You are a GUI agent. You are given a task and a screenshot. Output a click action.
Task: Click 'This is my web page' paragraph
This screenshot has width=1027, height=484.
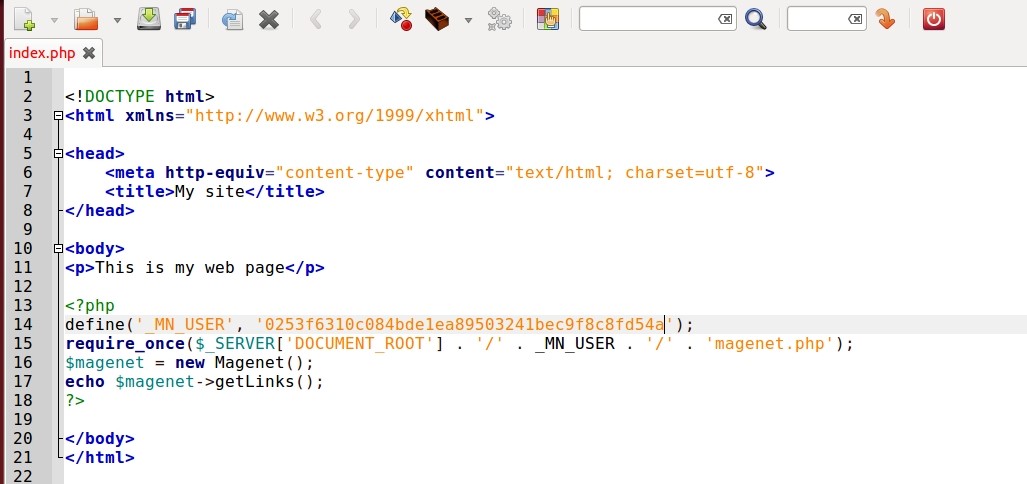point(190,268)
